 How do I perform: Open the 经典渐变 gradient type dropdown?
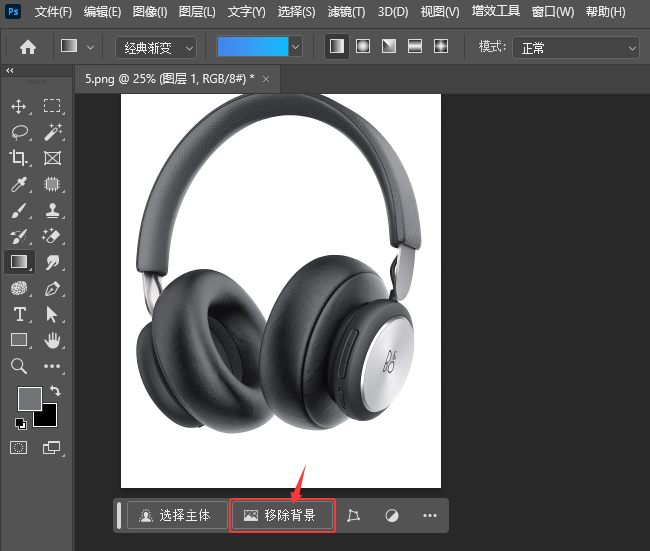point(155,48)
